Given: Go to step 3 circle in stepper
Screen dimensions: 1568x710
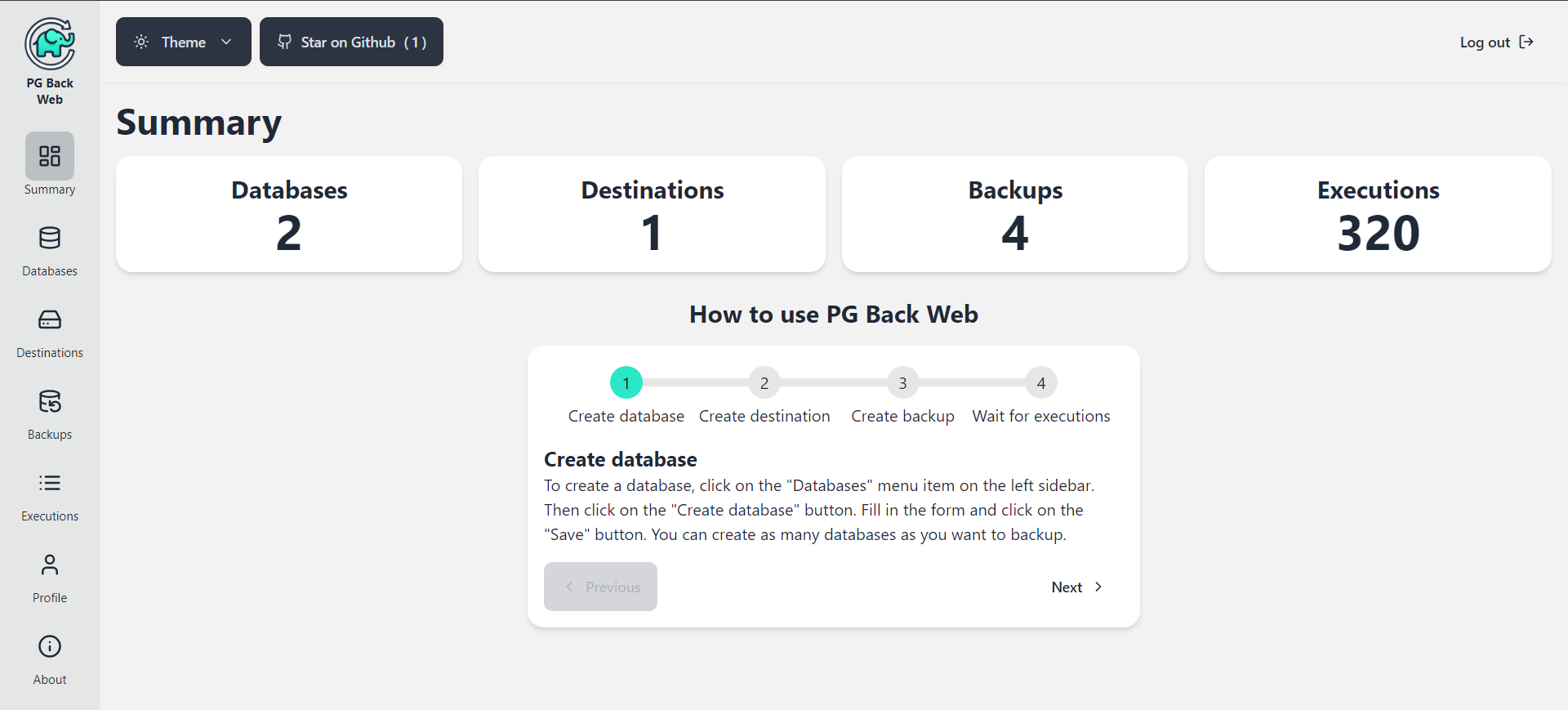Looking at the screenshot, I should tap(902, 382).
